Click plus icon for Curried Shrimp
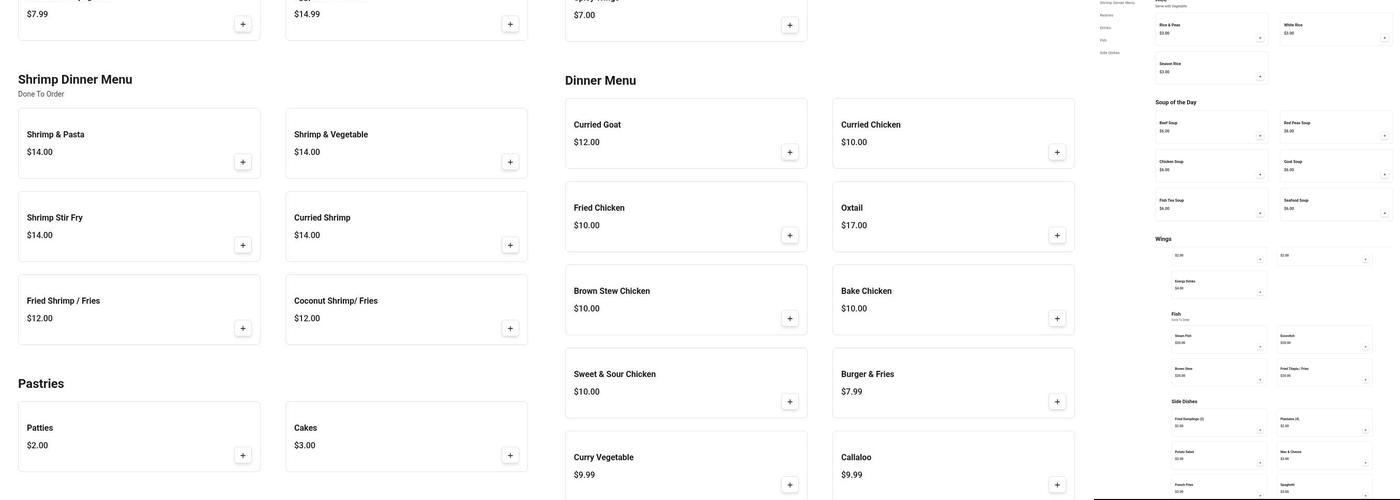Viewport: 1400px width, 500px height. tap(510, 245)
